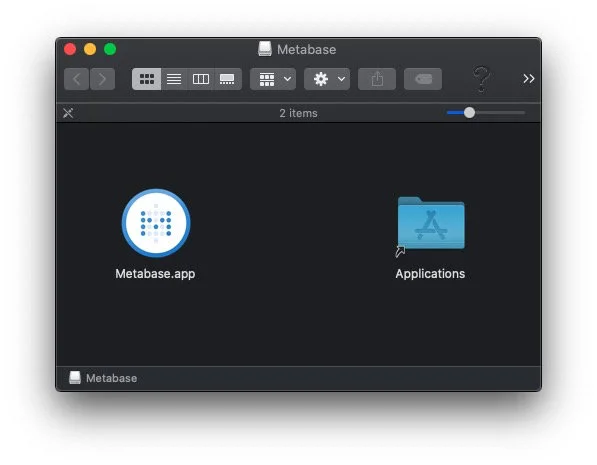Go back with the left arrow
This screenshot has width=597, height=465.
coord(77,79)
